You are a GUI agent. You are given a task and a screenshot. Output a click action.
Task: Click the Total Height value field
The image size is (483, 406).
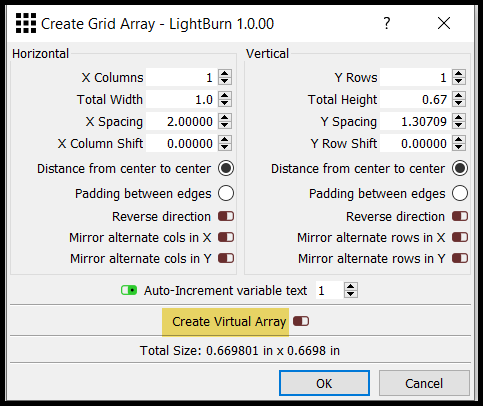415,99
